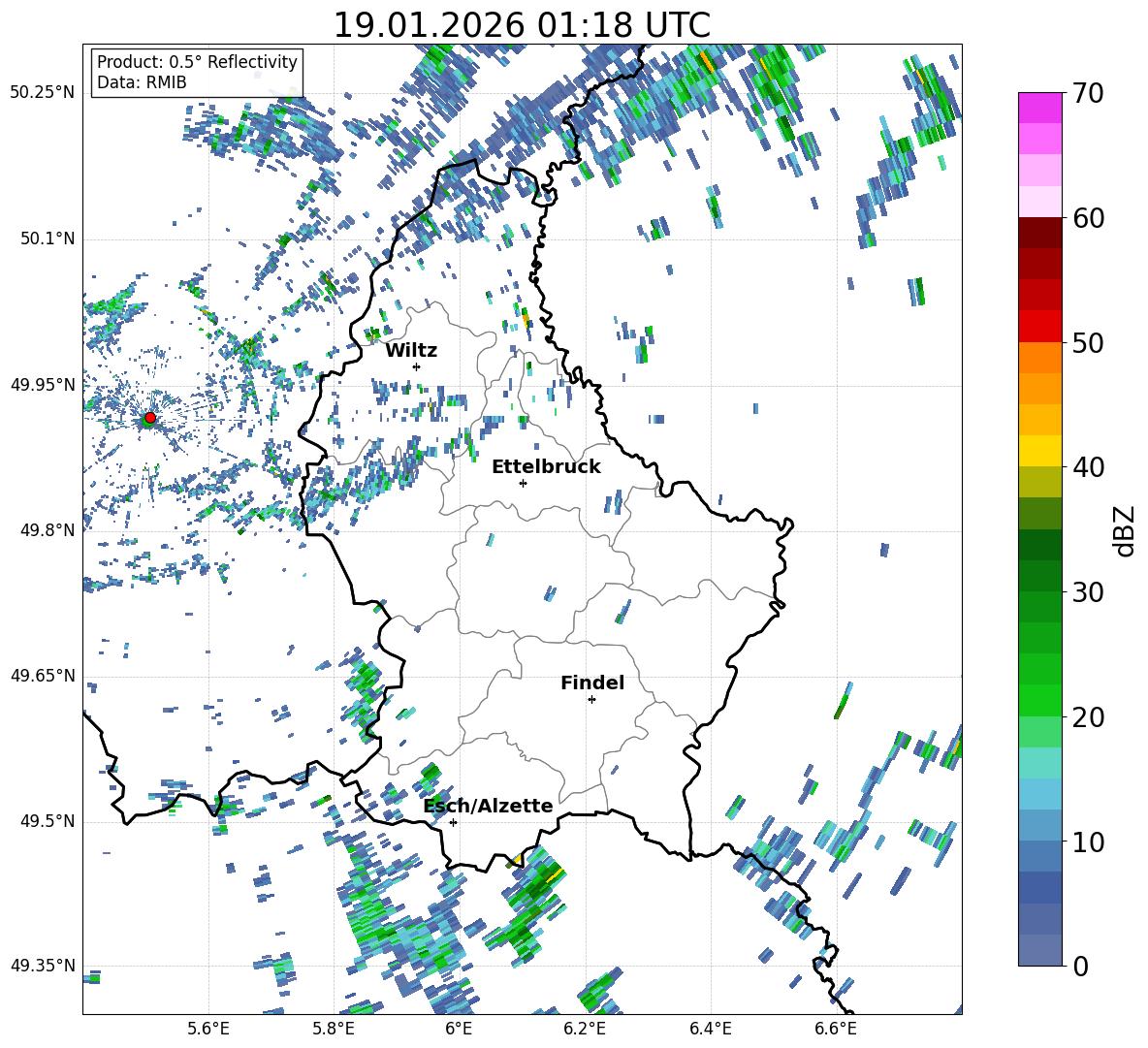
Task: Click the 6.2°E longitude label
Action: 585,1029
